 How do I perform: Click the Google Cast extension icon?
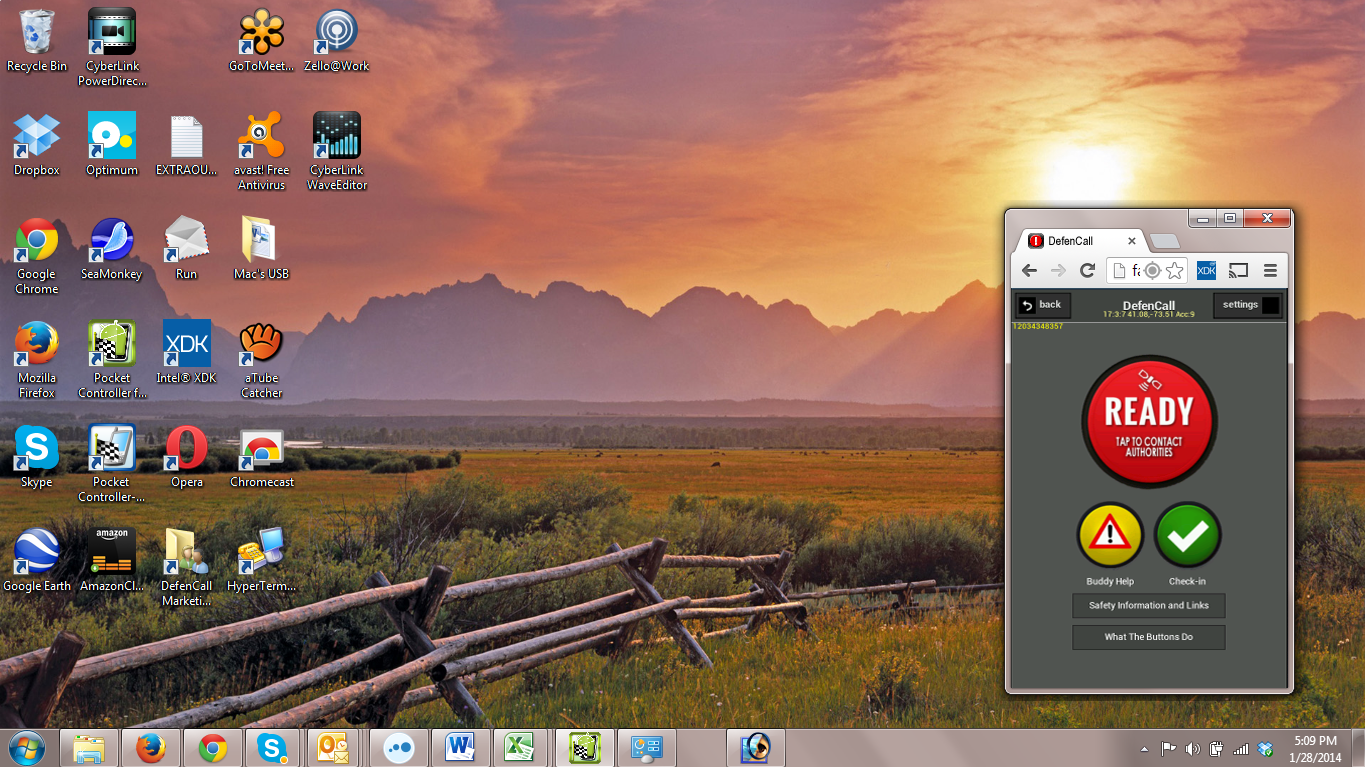tap(1239, 270)
